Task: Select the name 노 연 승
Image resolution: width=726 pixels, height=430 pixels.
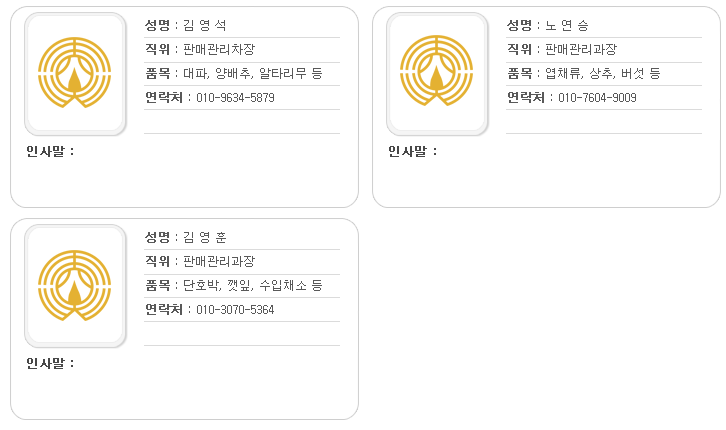Action: pyautogui.click(x=567, y=25)
